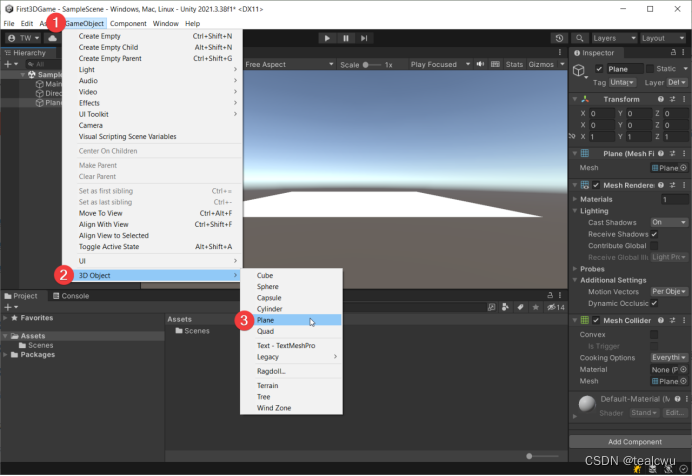Viewport: 692px width, 476px height.
Task: Check Contribute Global Illumination
Action: tap(654, 246)
